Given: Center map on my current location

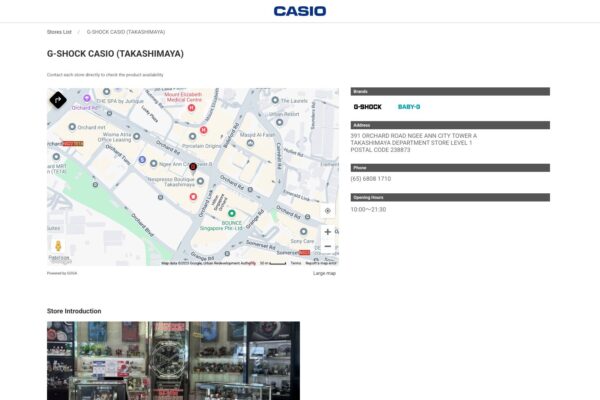Looking at the screenshot, I should click(x=328, y=211).
